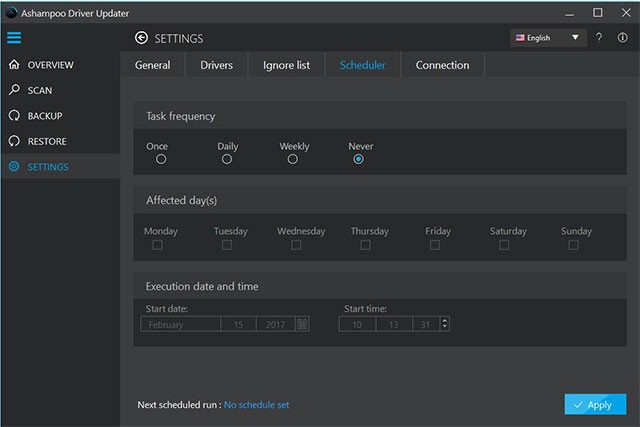640x427 pixels.
Task: Click the back arrow beside SETTINGS
Action: tap(140, 38)
